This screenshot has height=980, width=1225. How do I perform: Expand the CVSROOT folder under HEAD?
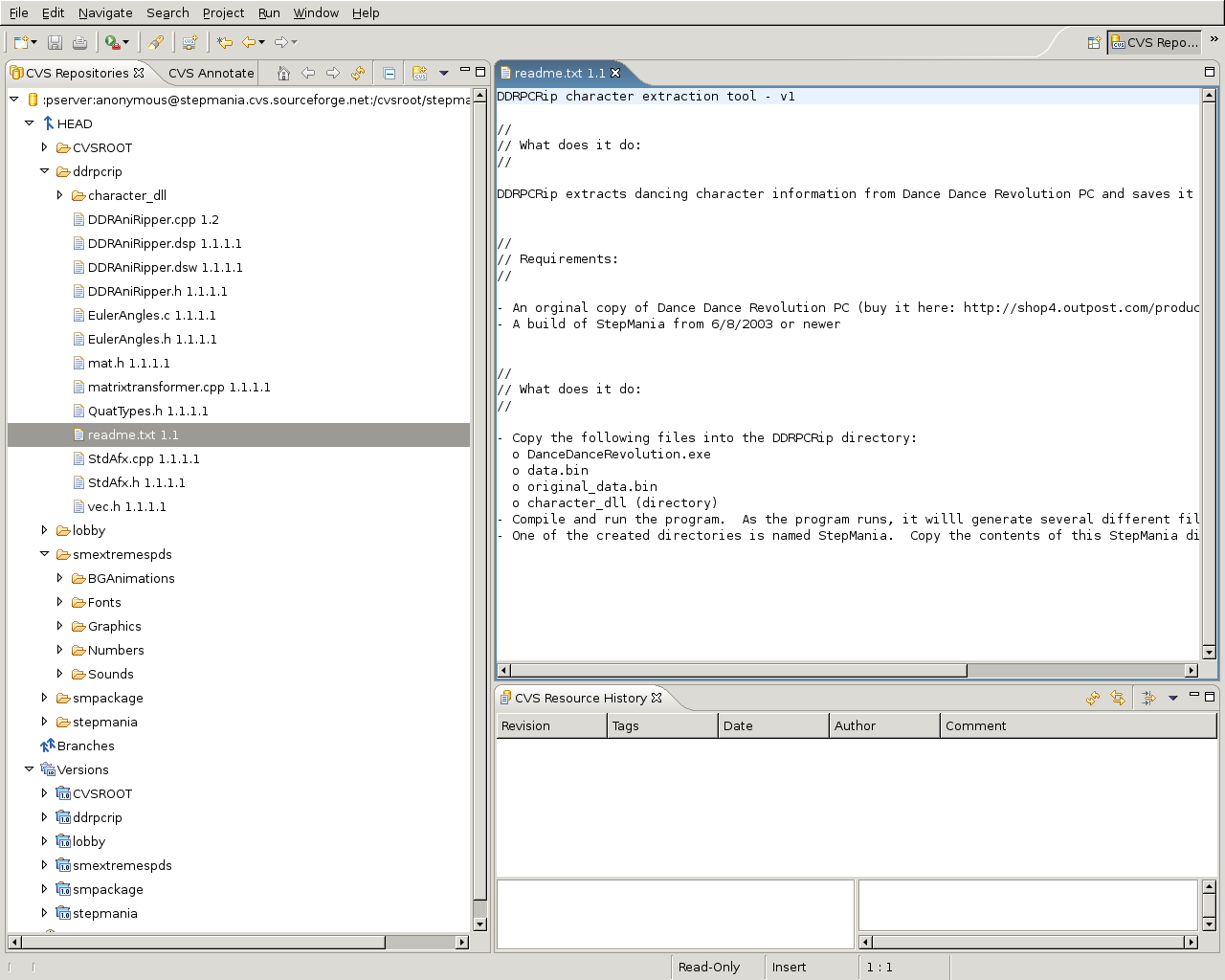point(44,147)
